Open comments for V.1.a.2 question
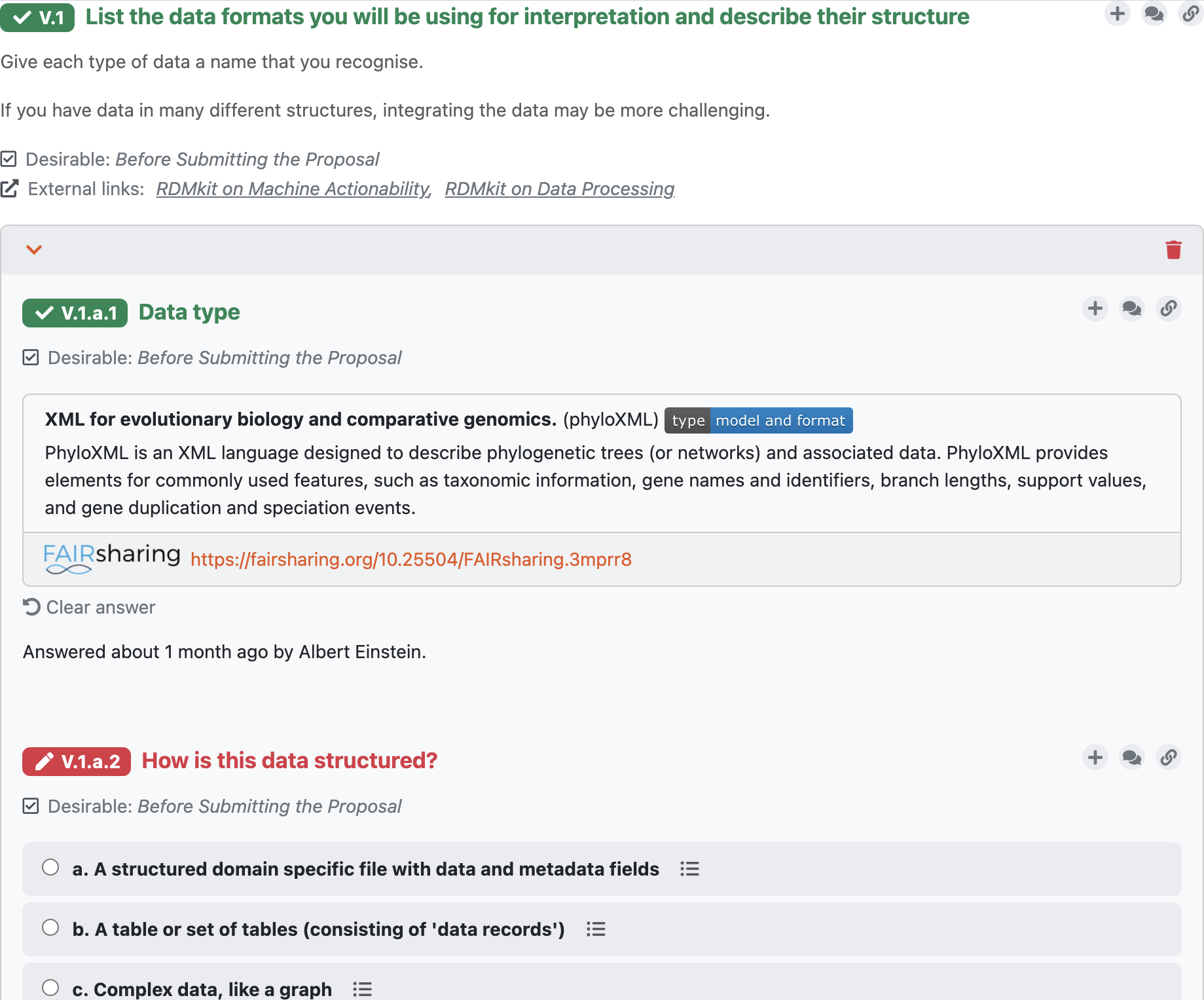Viewport: 1204px width, 1000px height. click(x=1132, y=758)
